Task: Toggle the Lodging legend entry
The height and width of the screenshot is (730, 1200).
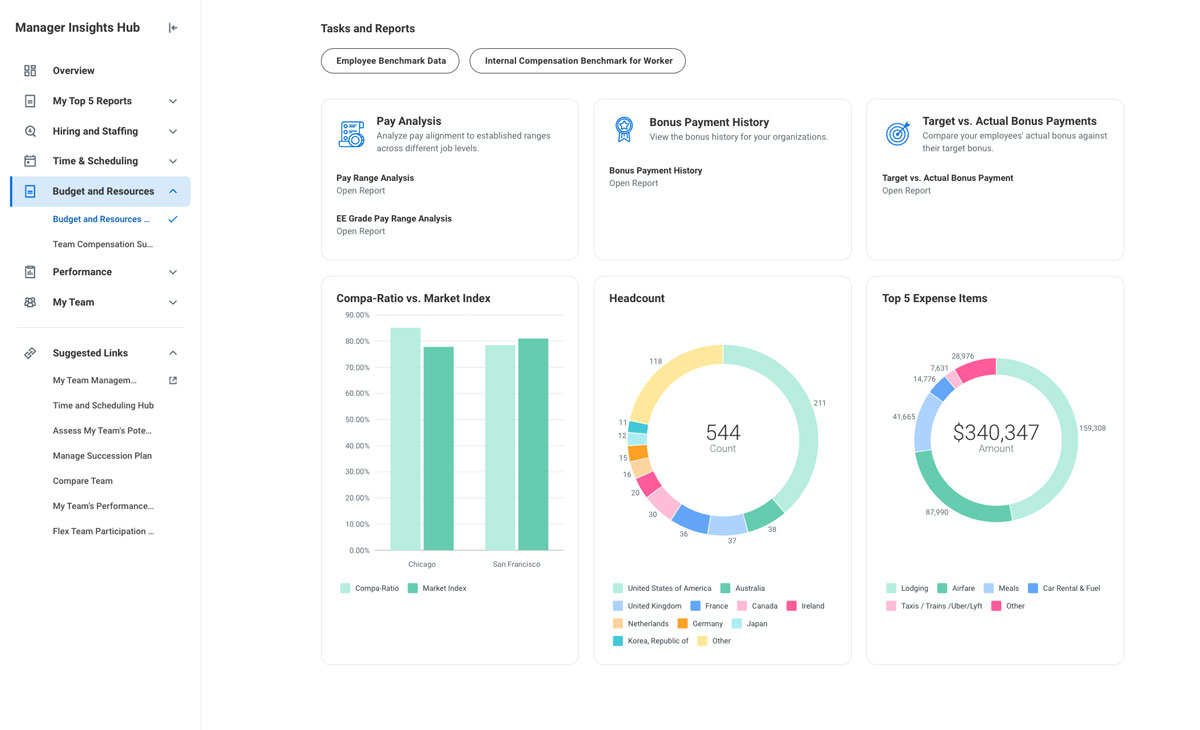Action: pos(907,588)
